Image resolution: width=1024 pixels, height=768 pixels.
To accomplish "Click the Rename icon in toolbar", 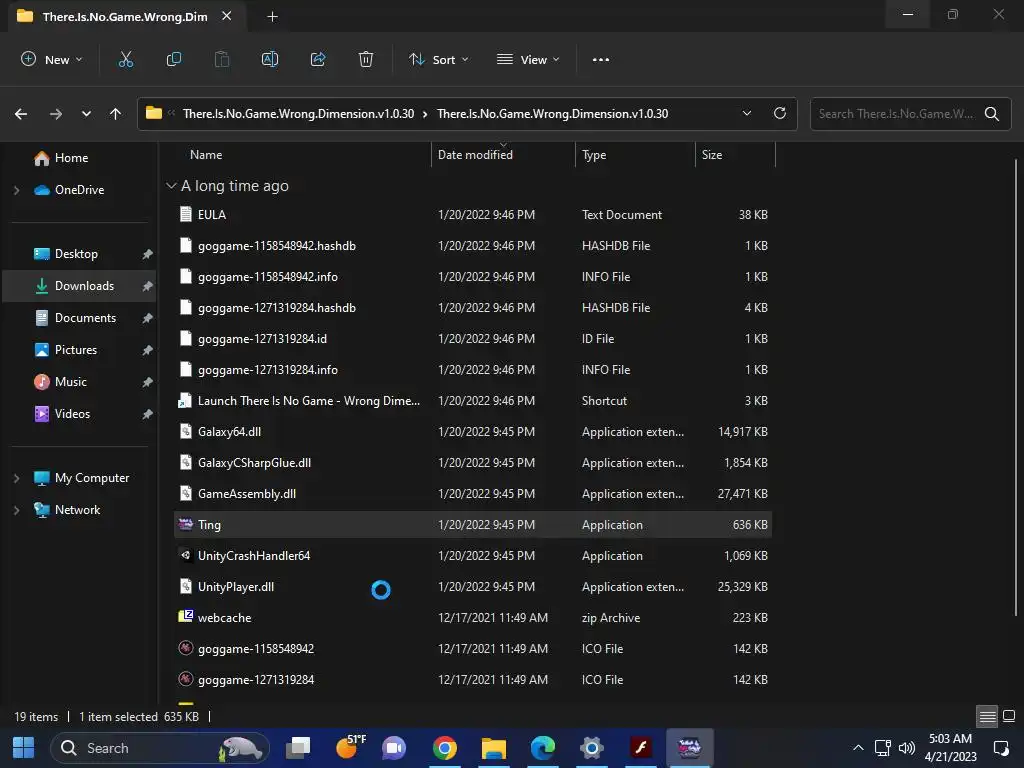I will 270,59.
